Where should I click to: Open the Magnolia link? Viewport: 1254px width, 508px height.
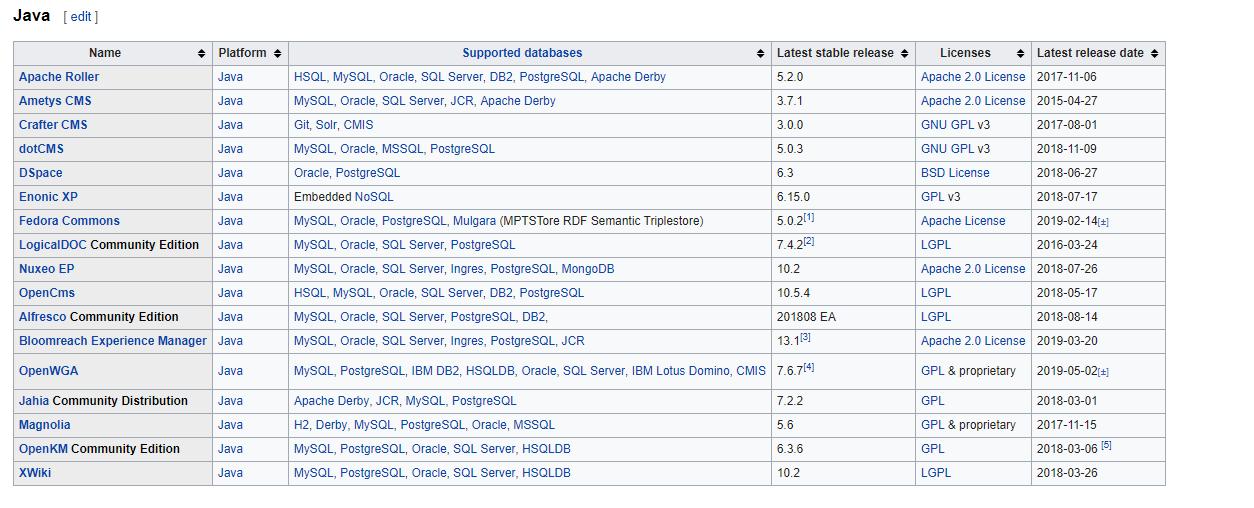(45, 425)
